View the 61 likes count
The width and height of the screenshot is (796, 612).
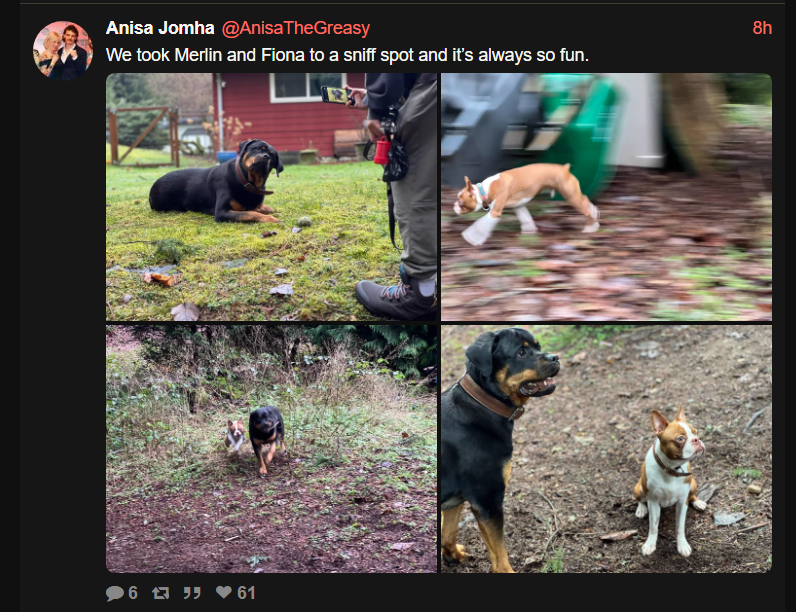(x=246, y=593)
